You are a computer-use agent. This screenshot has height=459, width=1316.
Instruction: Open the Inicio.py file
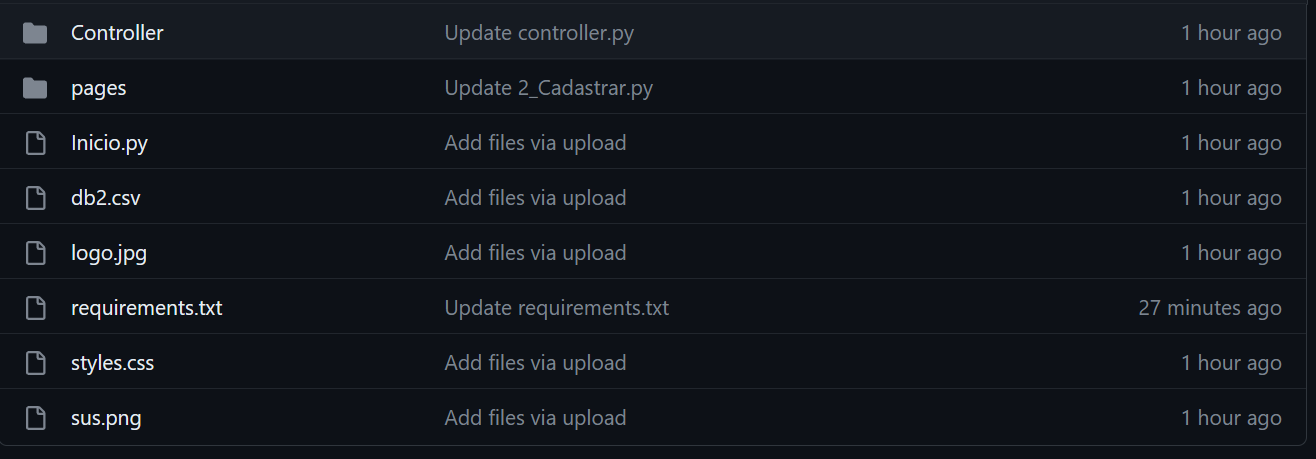pyautogui.click(x=109, y=143)
